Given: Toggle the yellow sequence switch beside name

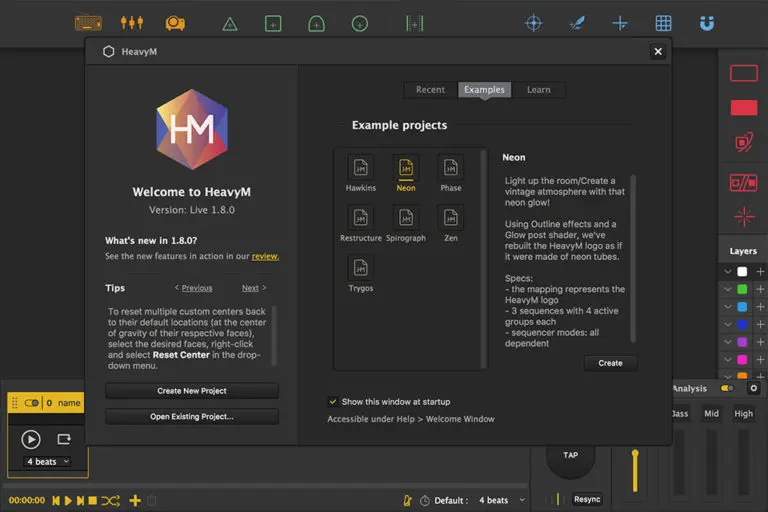Looking at the screenshot, I should 32,403.
